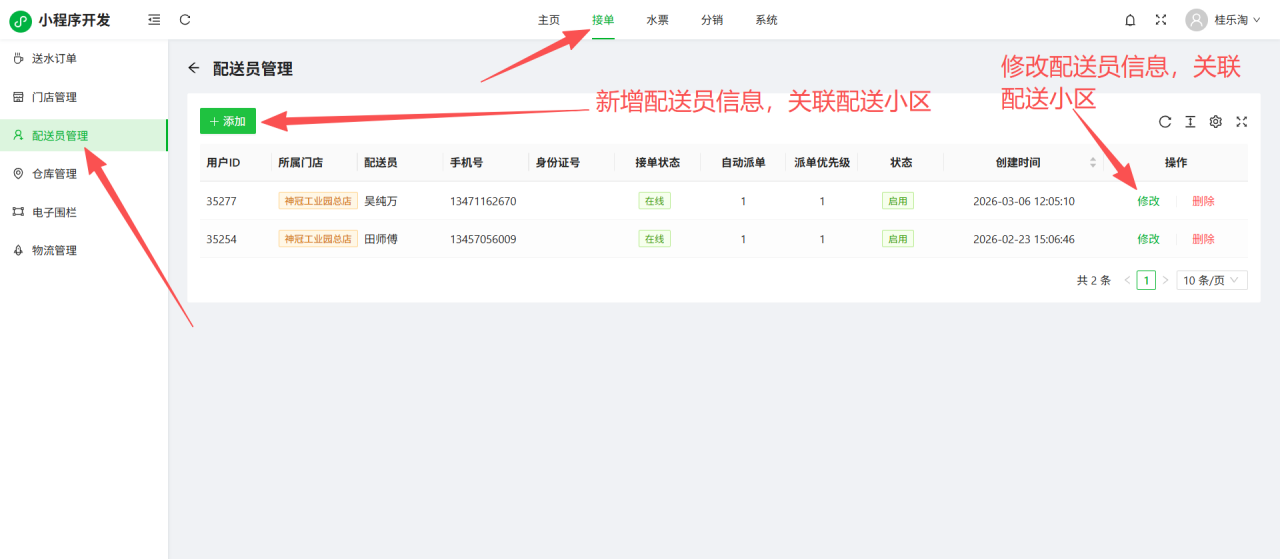This screenshot has width=1280, height=559.
Task: Open table column settings gear
Action: [x=1216, y=122]
